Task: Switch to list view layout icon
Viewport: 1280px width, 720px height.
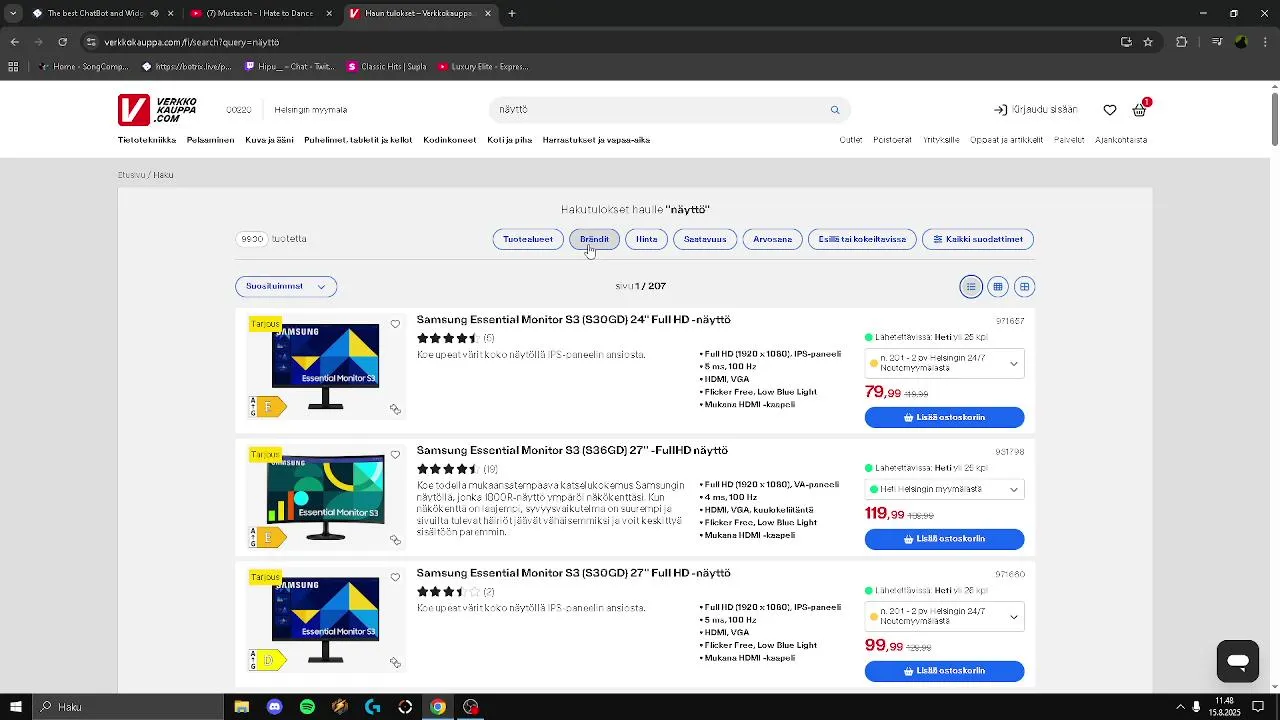Action: click(971, 287)
